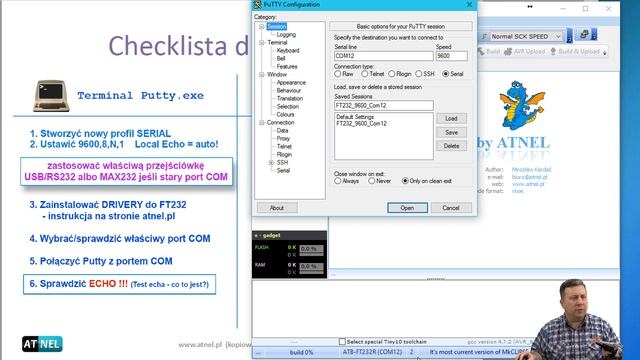Select the Raw connection type
This screenshot has height=360, width=640.
click(x=338, y=74)
